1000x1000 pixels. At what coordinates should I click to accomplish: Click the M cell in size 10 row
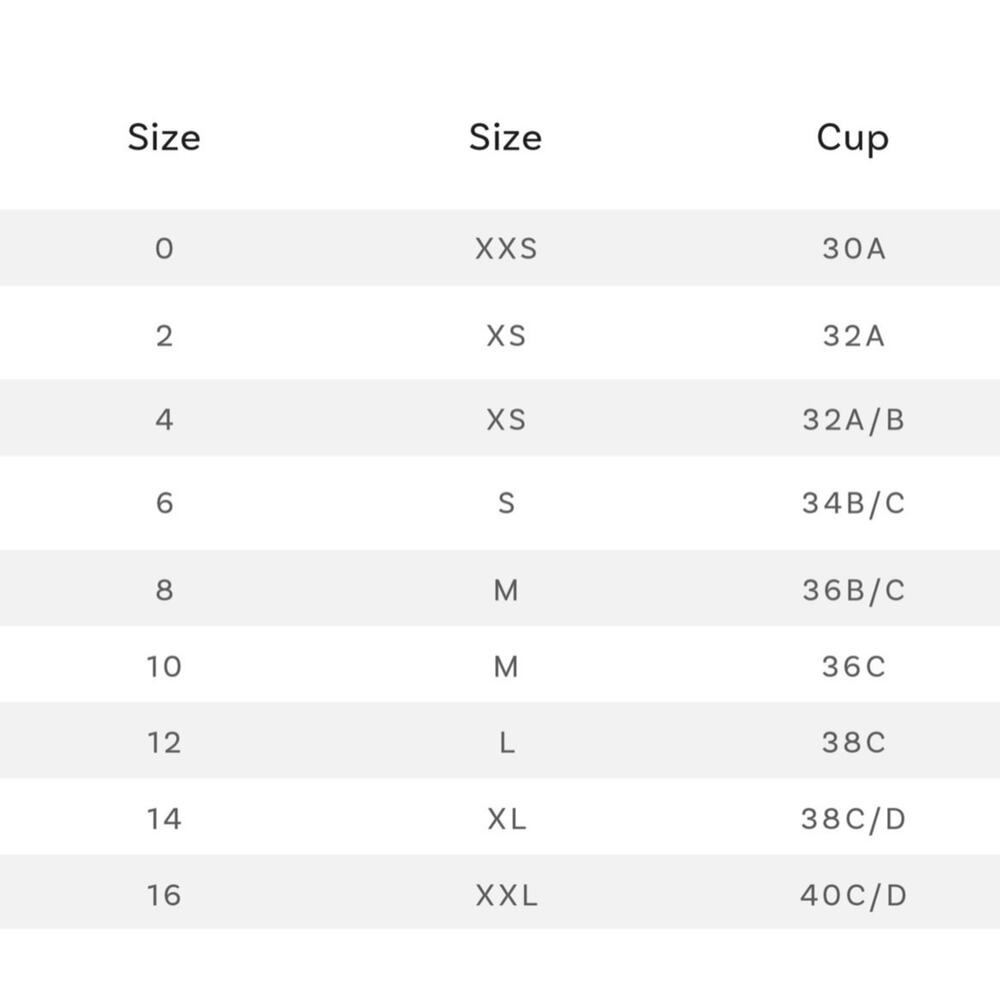pyautogui.click(x=506, y=666)
